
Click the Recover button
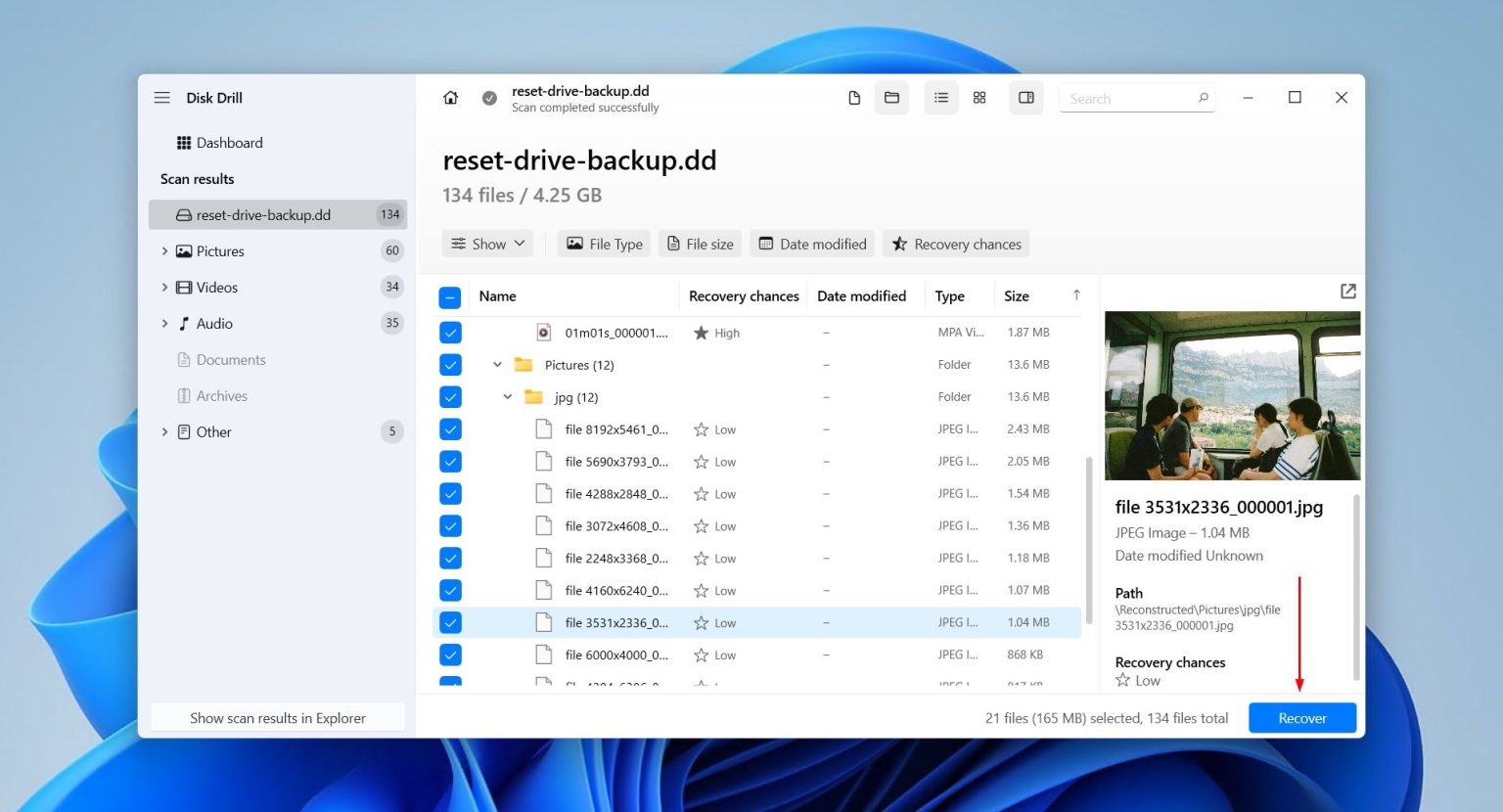pos(1302,718)
